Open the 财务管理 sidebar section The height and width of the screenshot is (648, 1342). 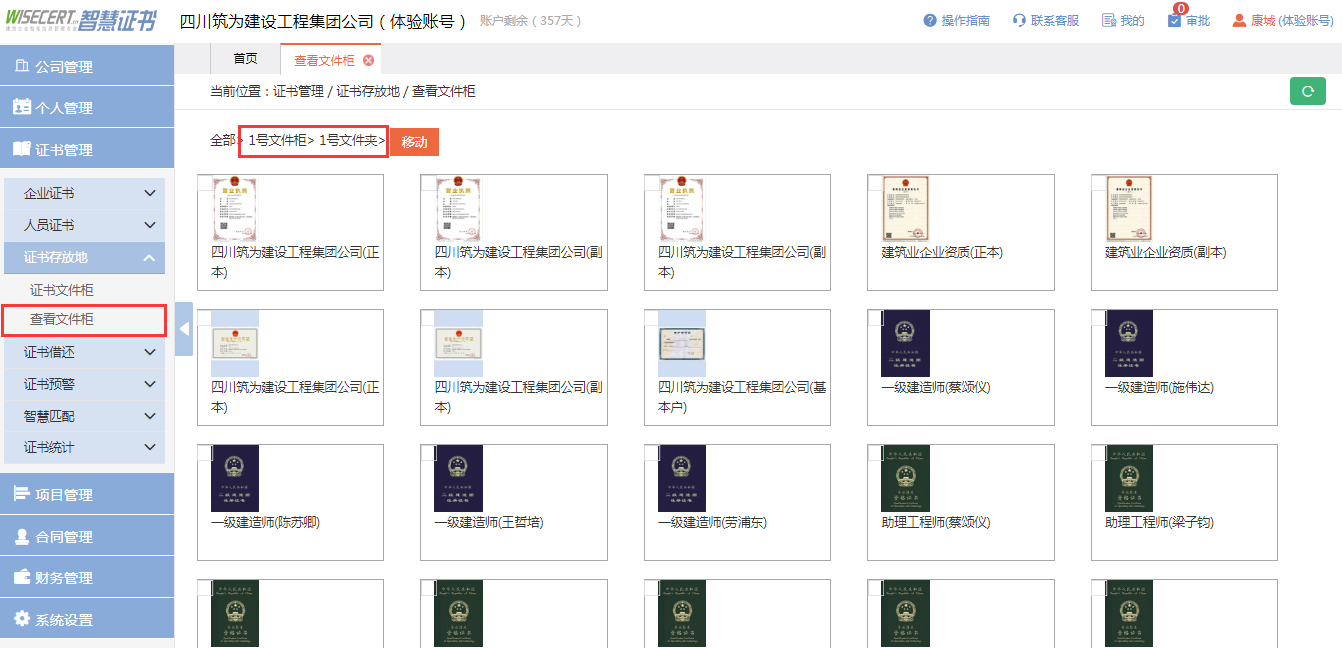tap(87, 577)
